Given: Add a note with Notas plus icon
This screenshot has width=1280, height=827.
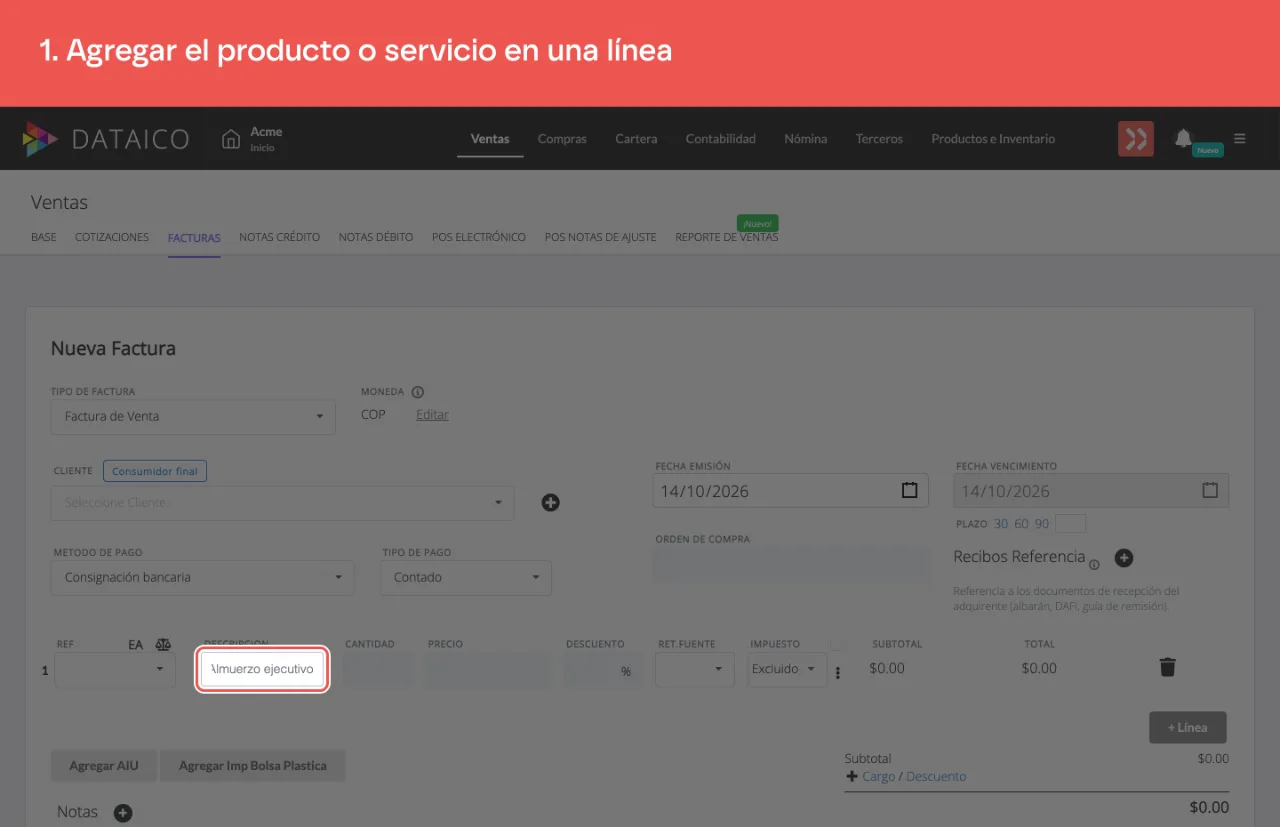Looking at the screenshot, I should tap(123, 813).
